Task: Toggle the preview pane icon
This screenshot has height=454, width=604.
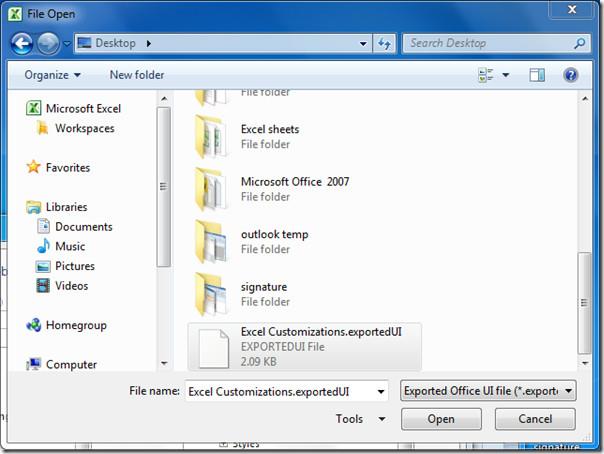Action: [537, 75]
